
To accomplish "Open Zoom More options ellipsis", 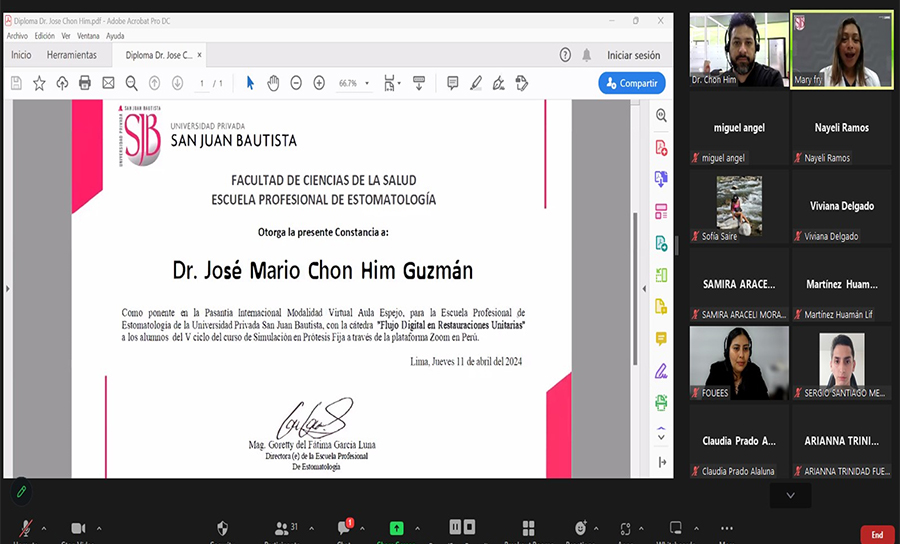I will [x=727, y=529].
